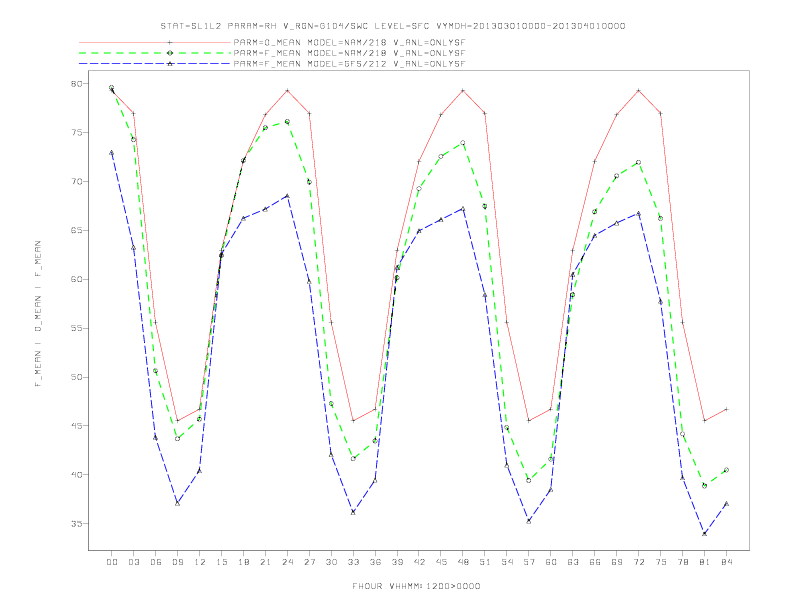Viewport: 792px width, 612px height.
Task: Select the legend entry PARM=F_MEAN MODEL=GFS/212
Action: pyautogui.click(x=349, y=64)
